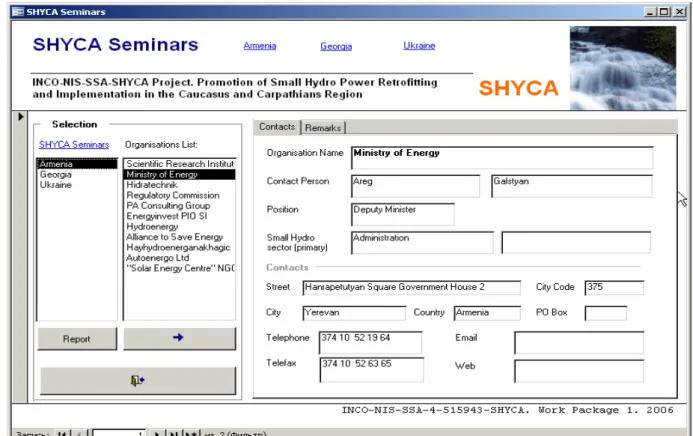Click the Position field Deputy Minister

tap(403, 214)
